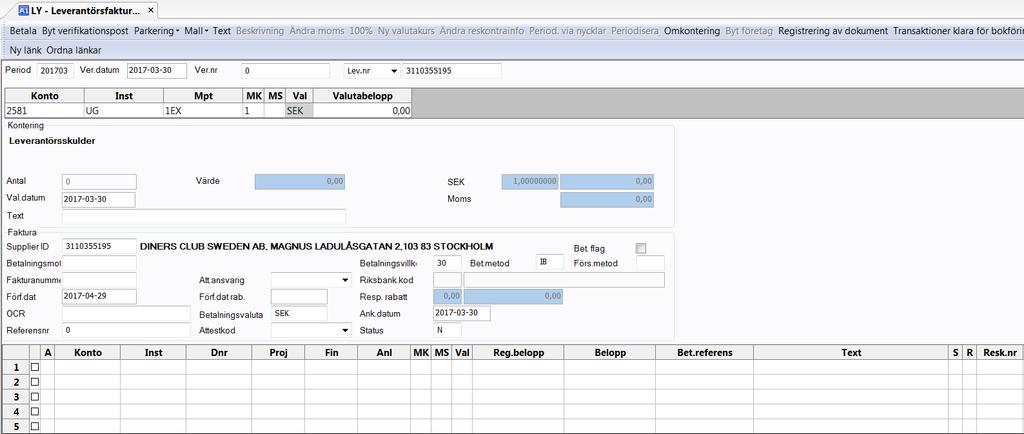Click Transaktioner klara för bokföring
Screen dimensions: 1024x434
[958, 31]
